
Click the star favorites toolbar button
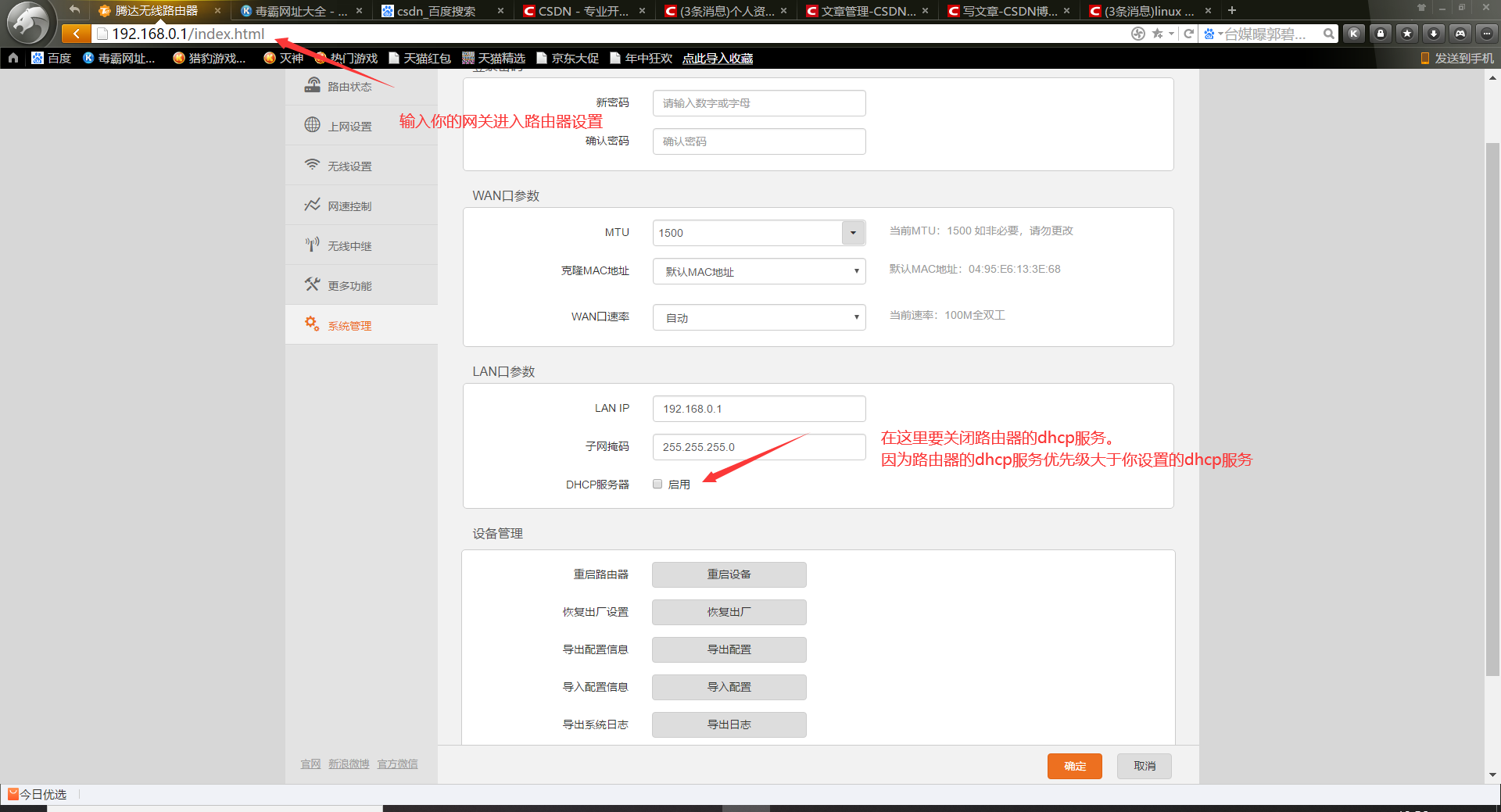(x=1407, y=34)
